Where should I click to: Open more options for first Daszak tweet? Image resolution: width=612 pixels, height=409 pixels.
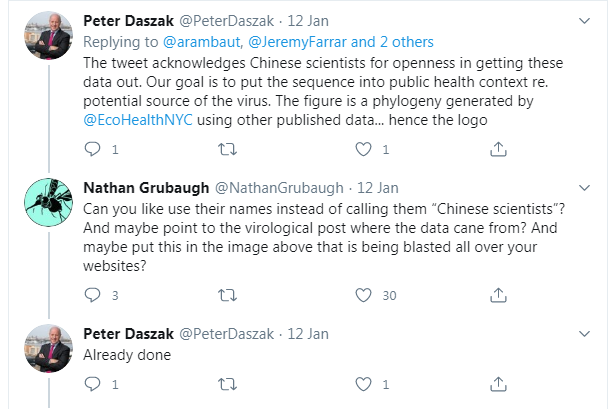(x=586, y=19)
